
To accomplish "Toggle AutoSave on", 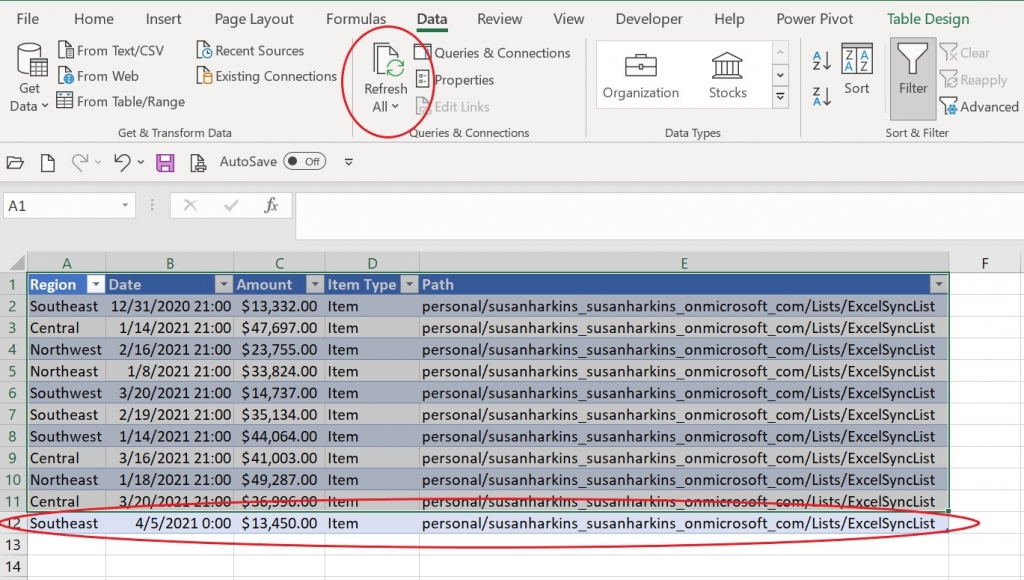I will [305, 161].
